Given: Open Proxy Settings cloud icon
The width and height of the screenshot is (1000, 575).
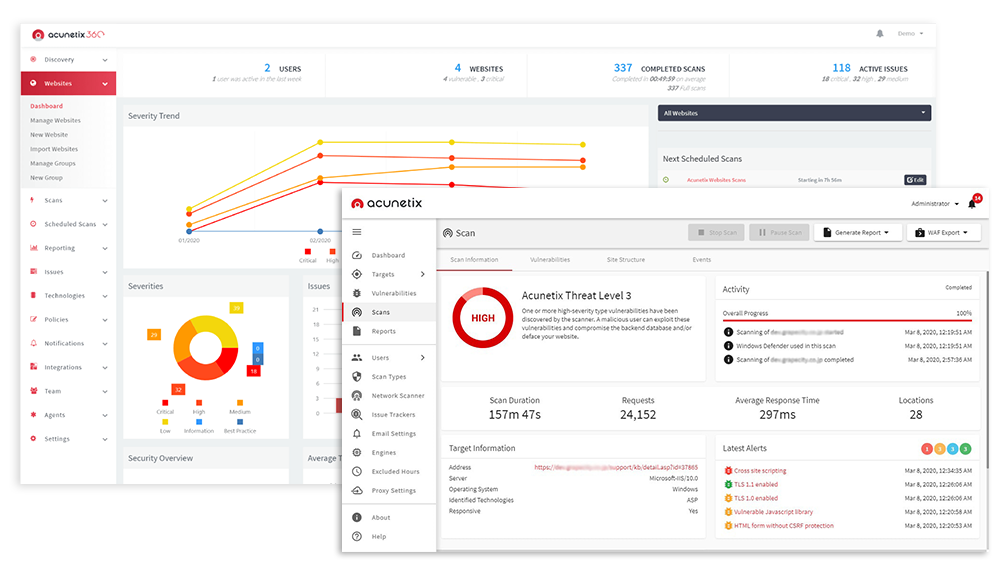Looking at the screenshot, I should pyautogui.click(x=357, y=491).
